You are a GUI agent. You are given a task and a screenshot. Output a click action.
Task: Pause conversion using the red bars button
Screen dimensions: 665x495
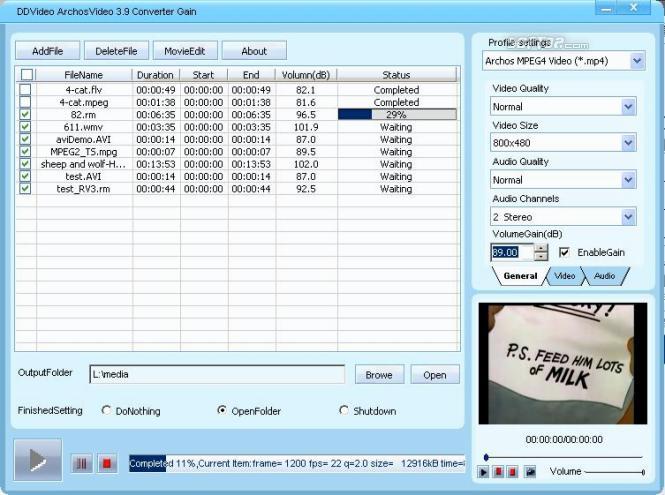pyautogui.click(x=81, y=464)
